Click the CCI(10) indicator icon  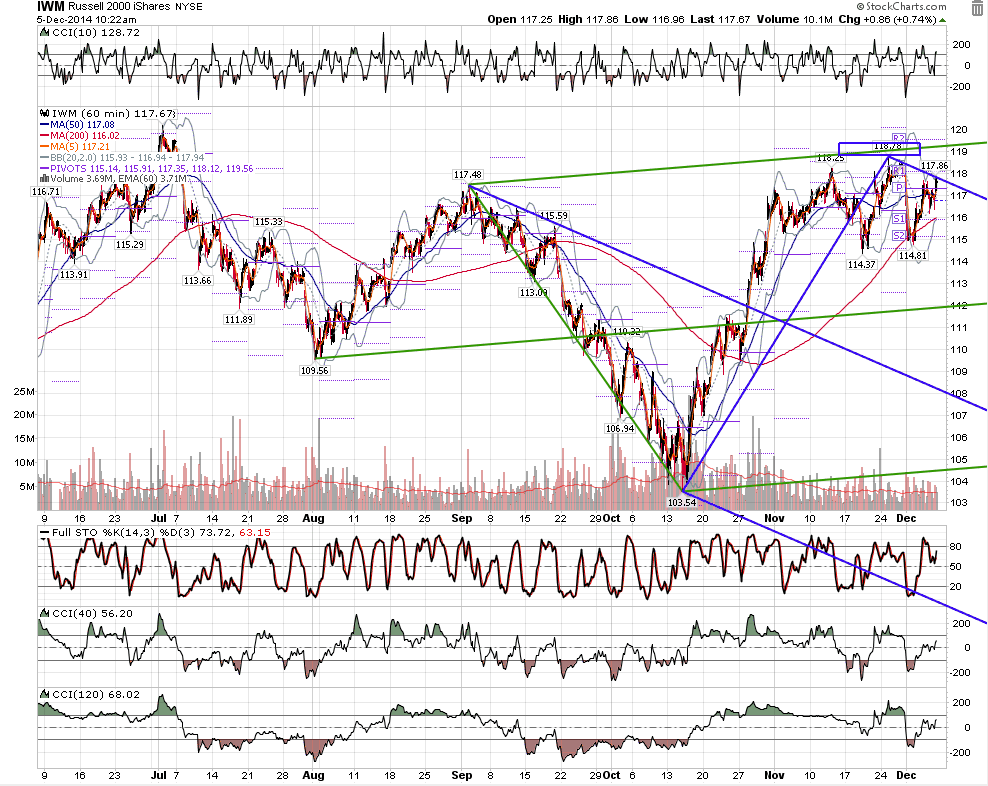(x=44, y=32)
